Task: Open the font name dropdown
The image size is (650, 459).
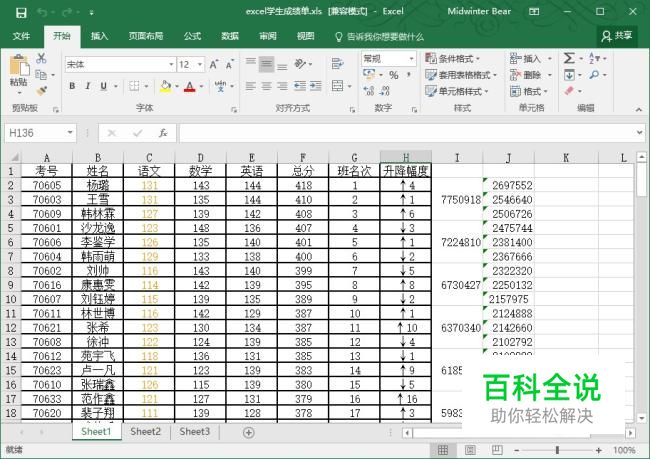Action: [171, 65]
